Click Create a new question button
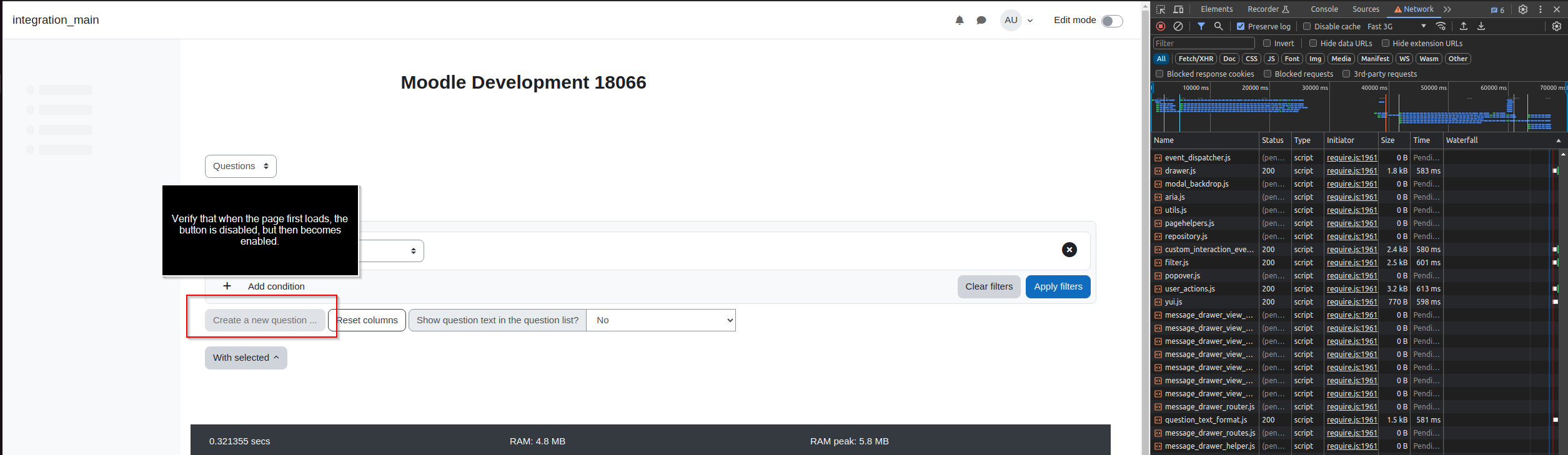 coord(265,320)
